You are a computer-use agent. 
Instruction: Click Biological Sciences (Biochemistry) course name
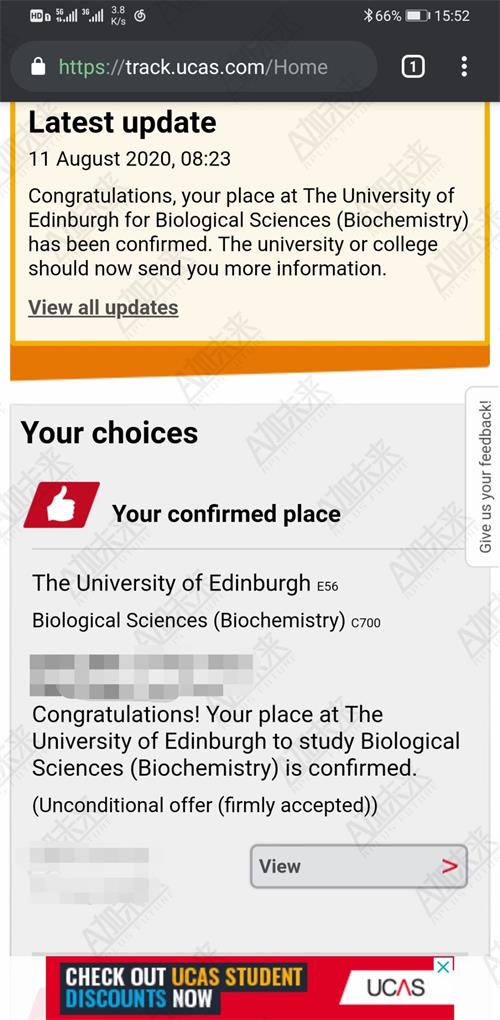point(189,621)
